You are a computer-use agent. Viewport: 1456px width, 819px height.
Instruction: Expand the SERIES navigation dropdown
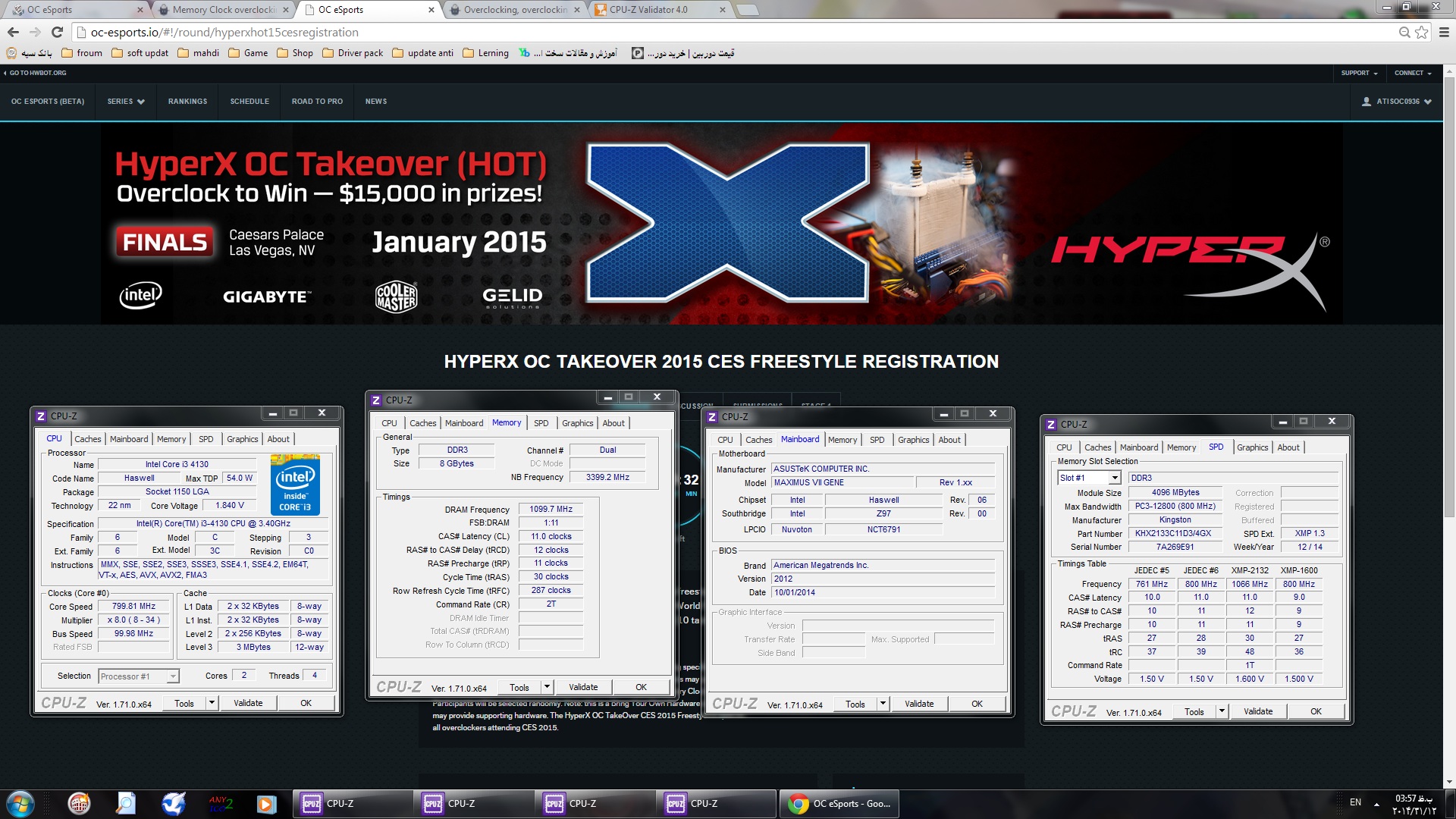tap(126, 102)
